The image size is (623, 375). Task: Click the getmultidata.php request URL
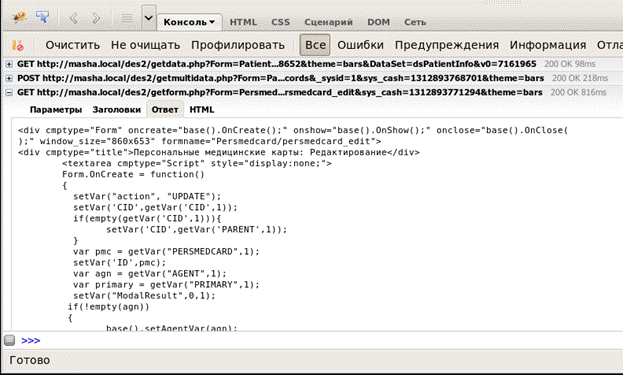coord(280,78)
